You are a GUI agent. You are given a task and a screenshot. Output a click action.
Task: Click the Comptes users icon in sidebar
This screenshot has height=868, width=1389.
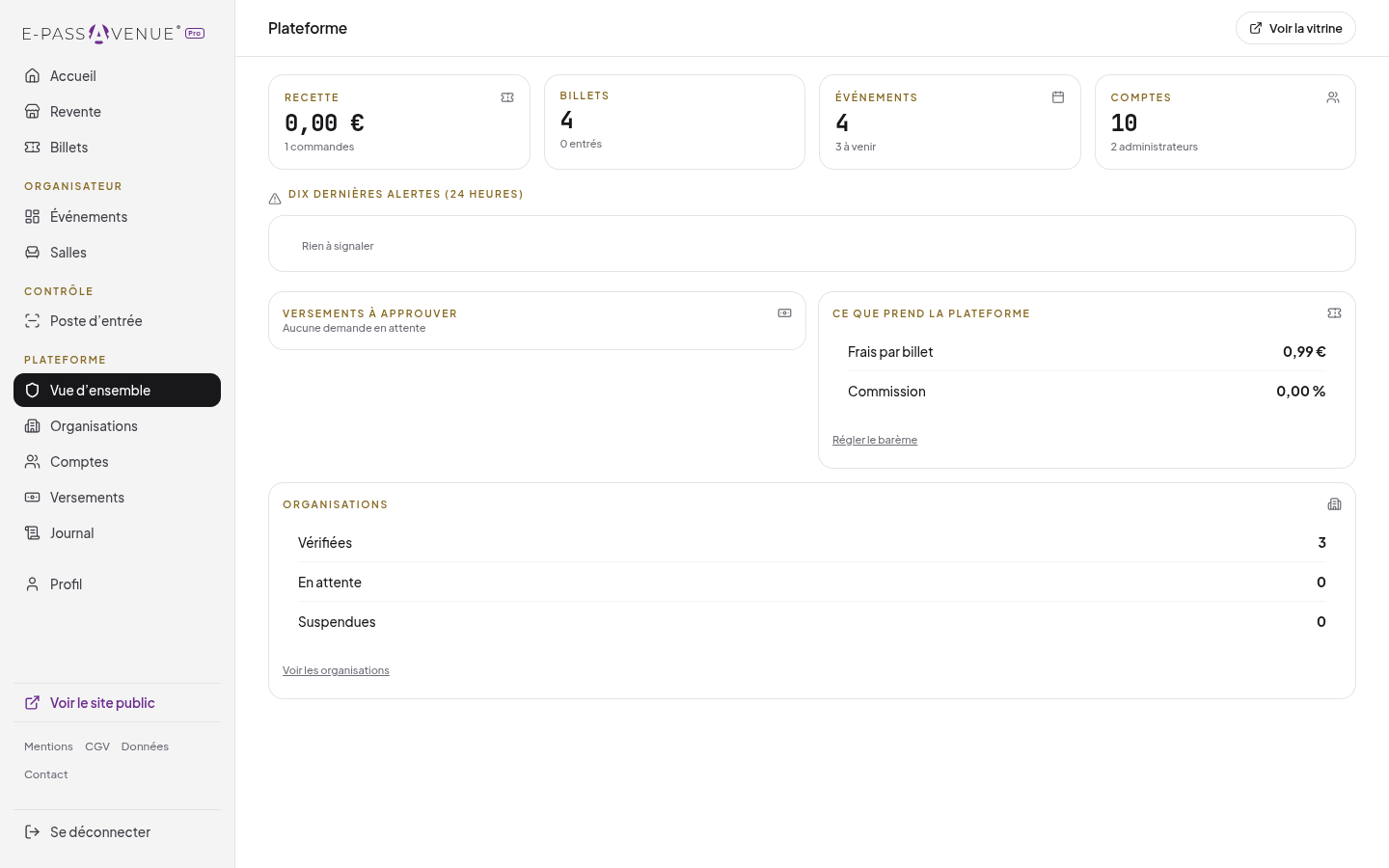tap(33, 462)
